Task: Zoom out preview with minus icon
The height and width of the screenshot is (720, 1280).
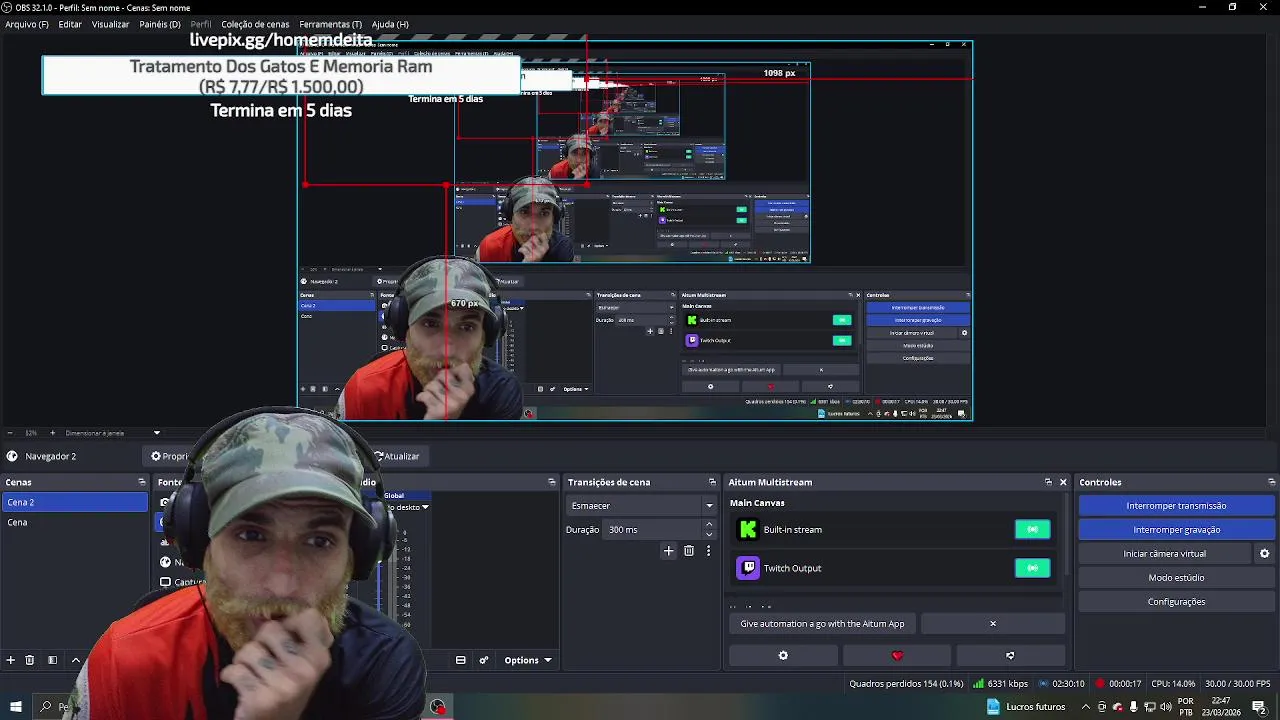Action: click(x=11, y=433)
